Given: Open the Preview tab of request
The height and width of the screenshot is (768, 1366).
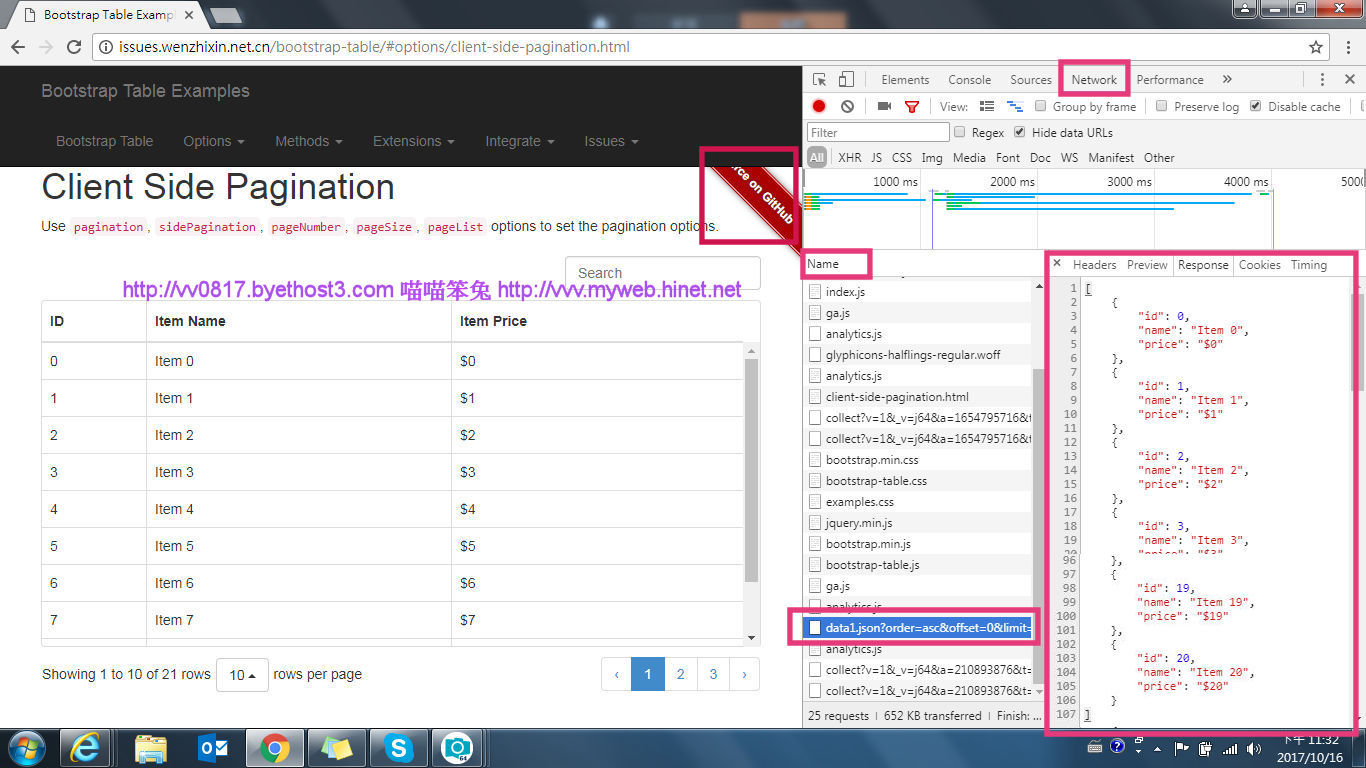Looking at the screenshot, I should [1147, 265].
